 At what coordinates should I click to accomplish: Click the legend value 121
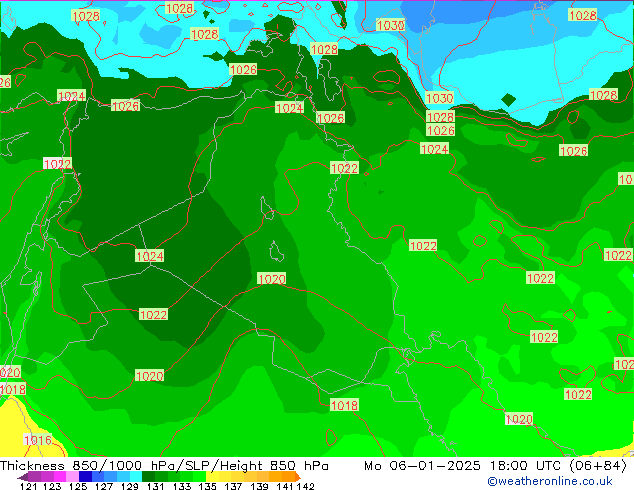pos(29,486)
